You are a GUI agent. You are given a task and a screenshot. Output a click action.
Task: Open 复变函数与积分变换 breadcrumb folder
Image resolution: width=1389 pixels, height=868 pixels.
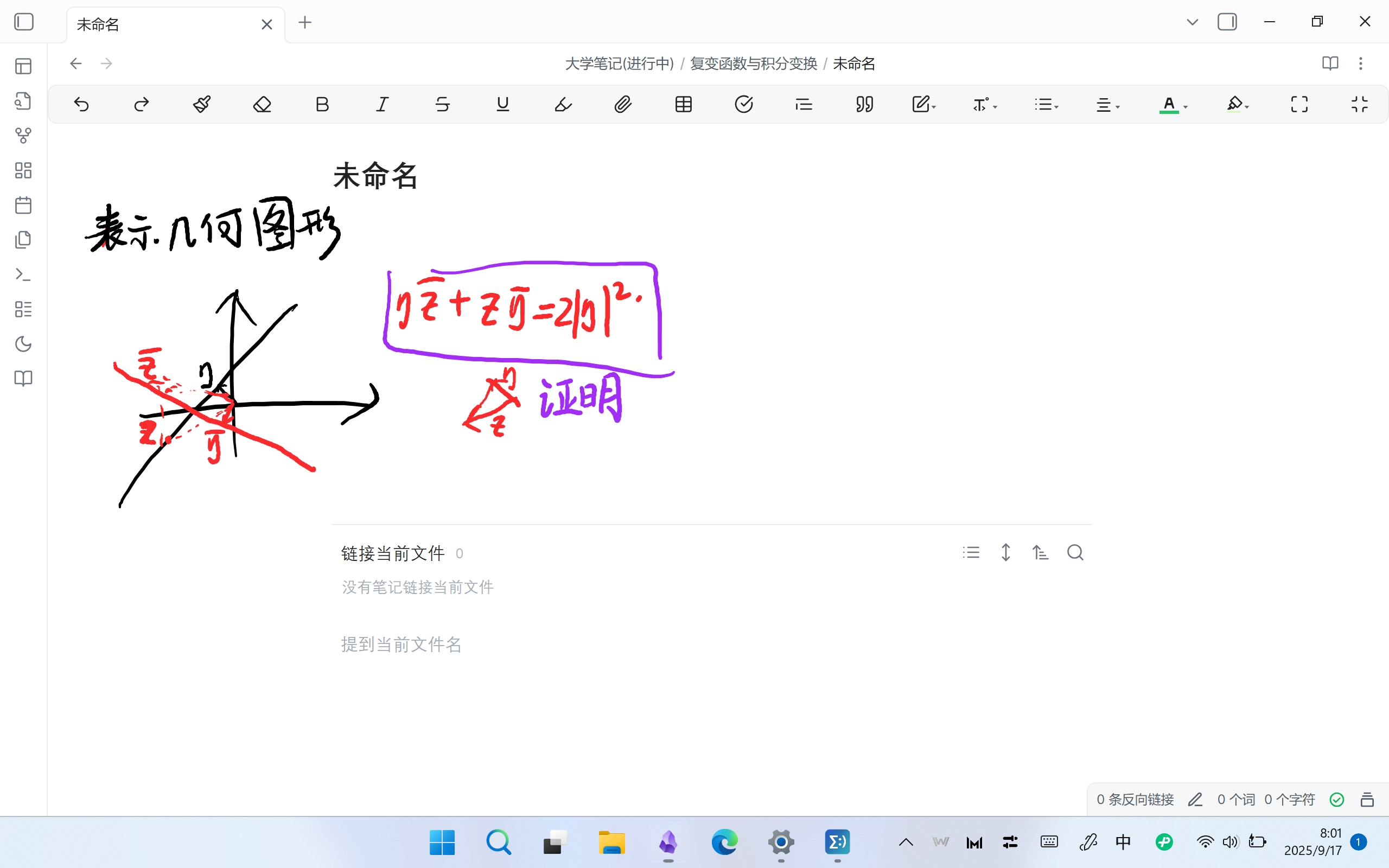point(753,63)
